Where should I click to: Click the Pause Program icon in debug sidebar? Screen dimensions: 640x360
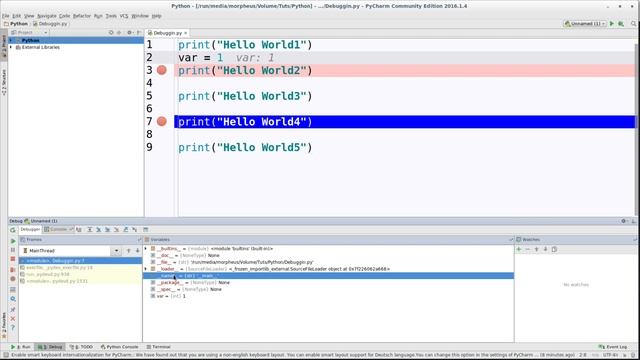13,250
